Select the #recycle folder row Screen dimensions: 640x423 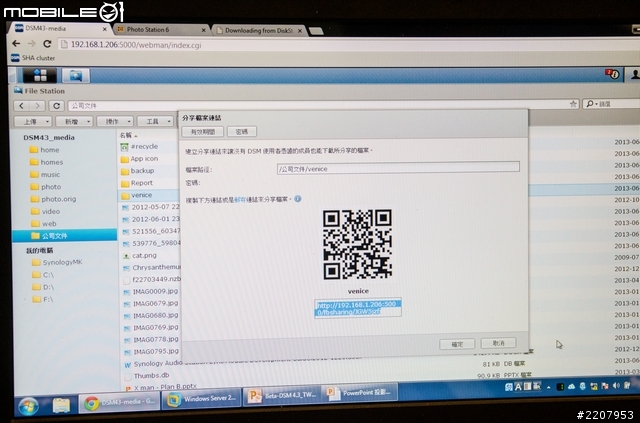pyautogui.click(x=149, y=146)
